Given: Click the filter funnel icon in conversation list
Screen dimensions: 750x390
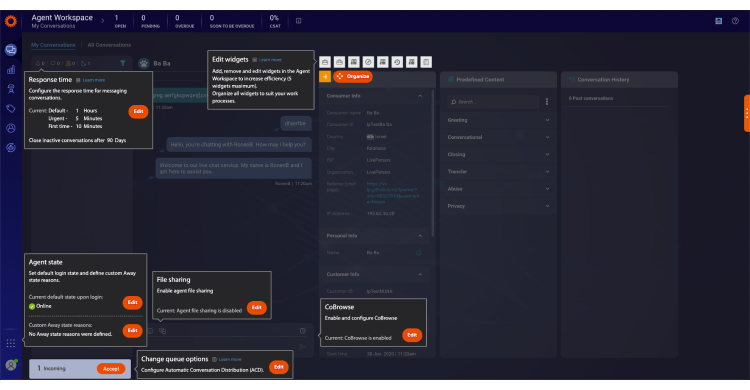Looking at the screenshot, I should click(x=122, y=63).
